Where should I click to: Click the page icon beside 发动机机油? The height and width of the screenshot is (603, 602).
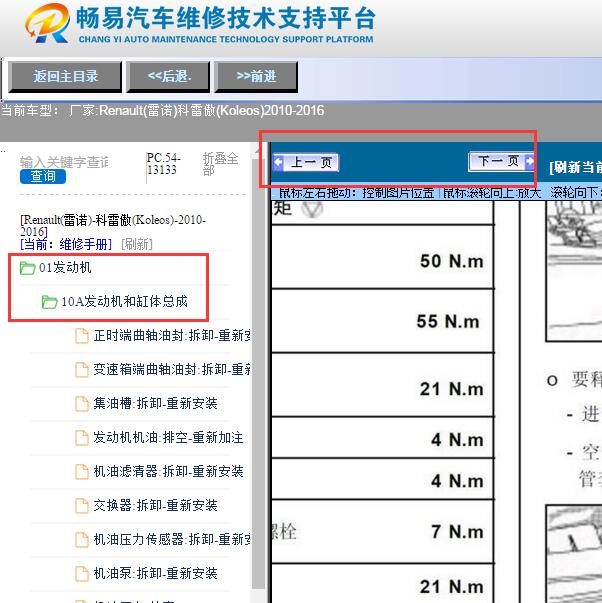tap(82, 438)
